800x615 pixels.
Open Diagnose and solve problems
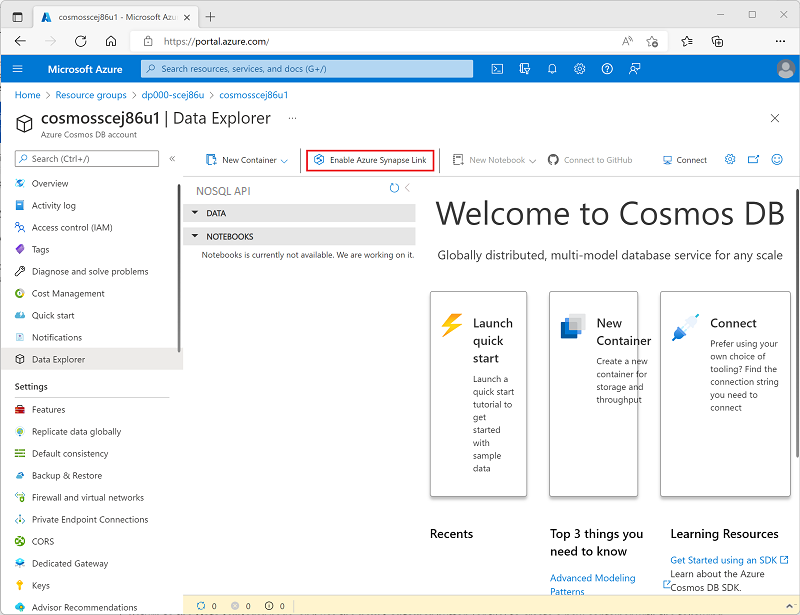92,271
